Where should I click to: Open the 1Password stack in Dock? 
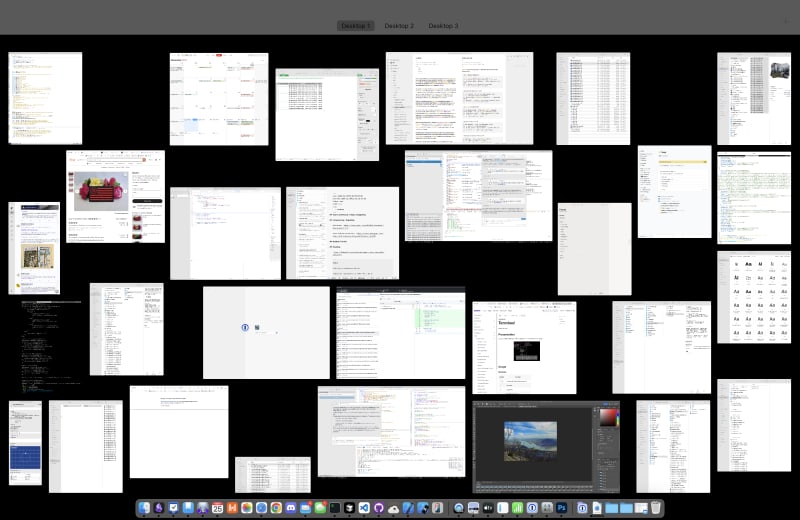(x=582, y=508)
